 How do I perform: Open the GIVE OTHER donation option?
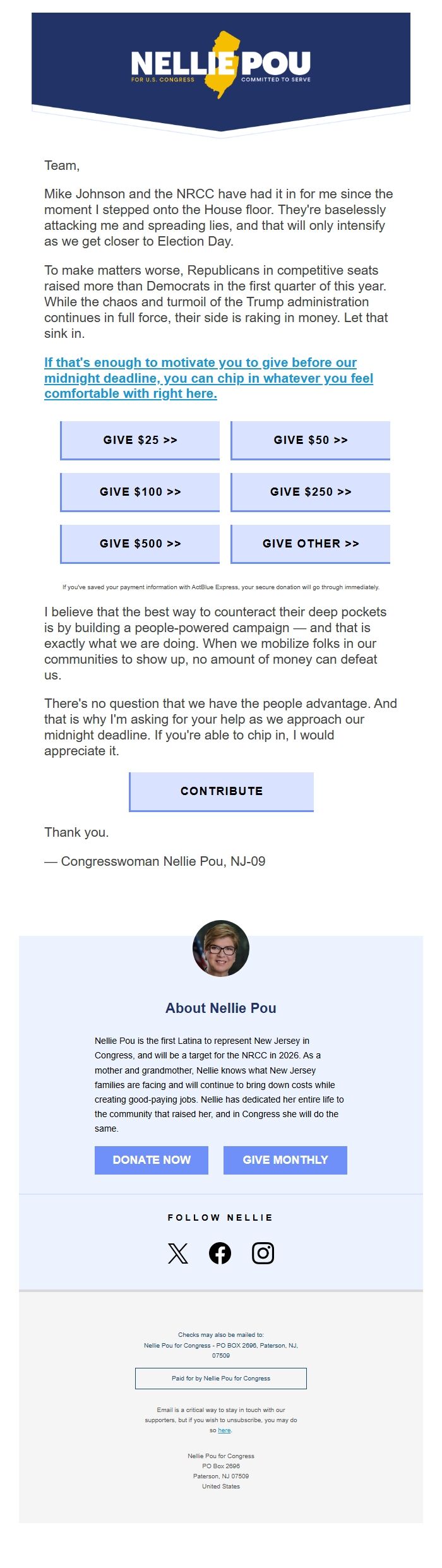[311, 543]
